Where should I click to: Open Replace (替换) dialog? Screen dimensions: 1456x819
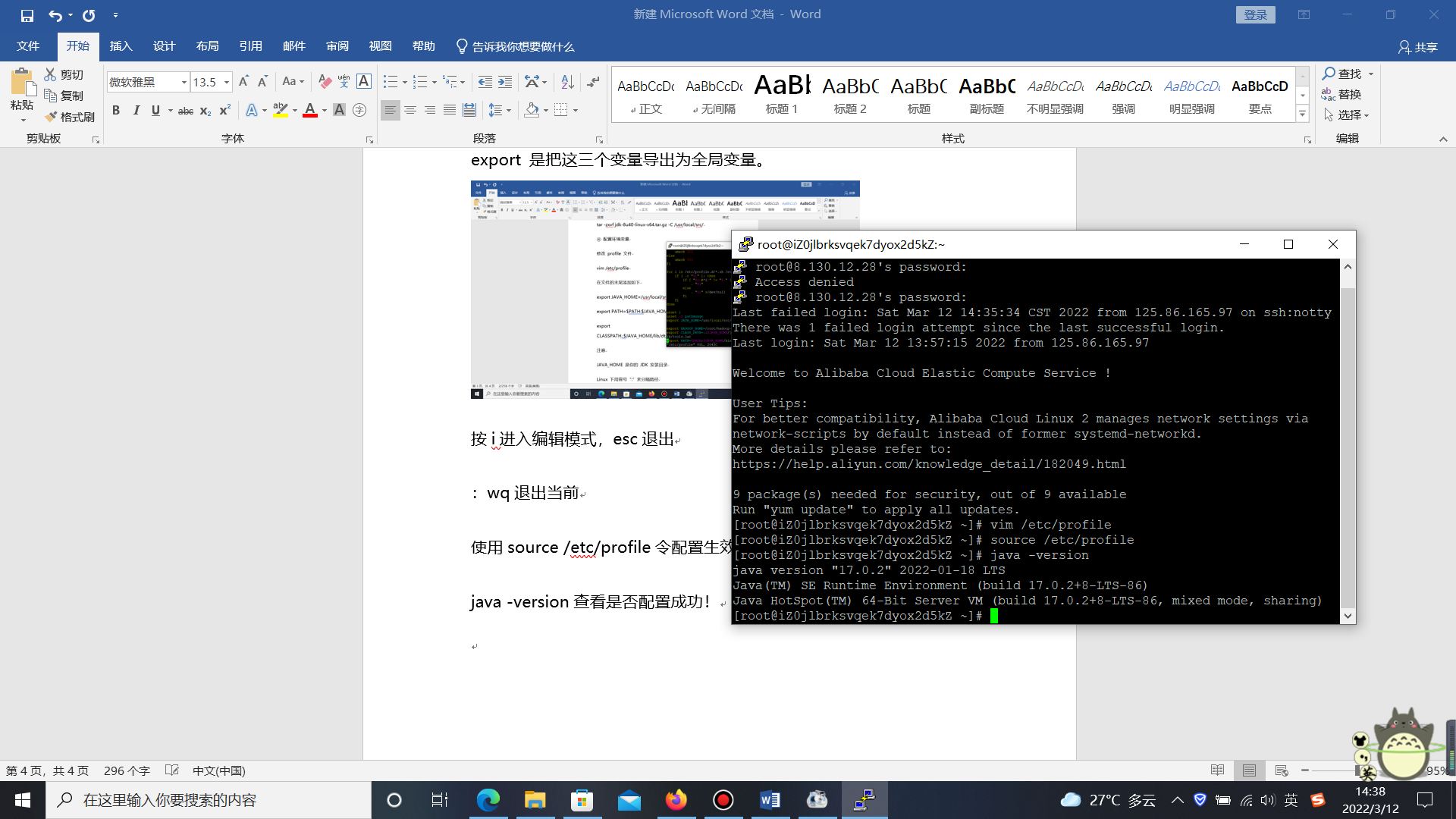coord(1342,94)
